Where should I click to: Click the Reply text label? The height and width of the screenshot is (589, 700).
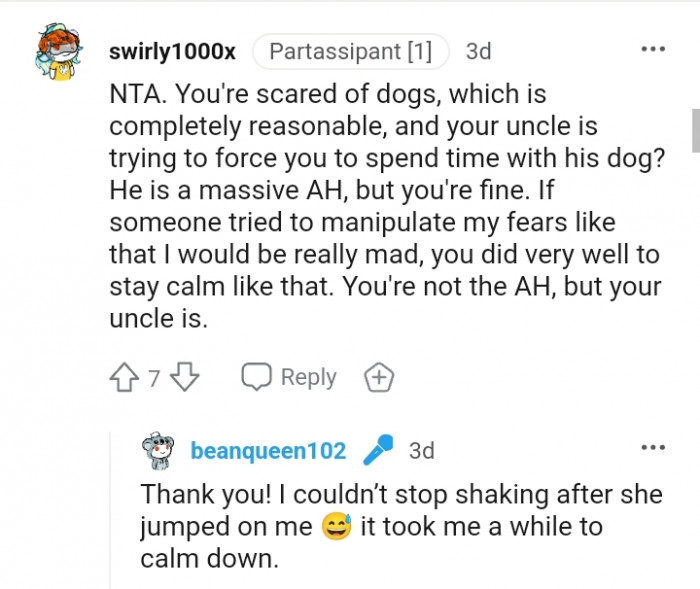308,377
